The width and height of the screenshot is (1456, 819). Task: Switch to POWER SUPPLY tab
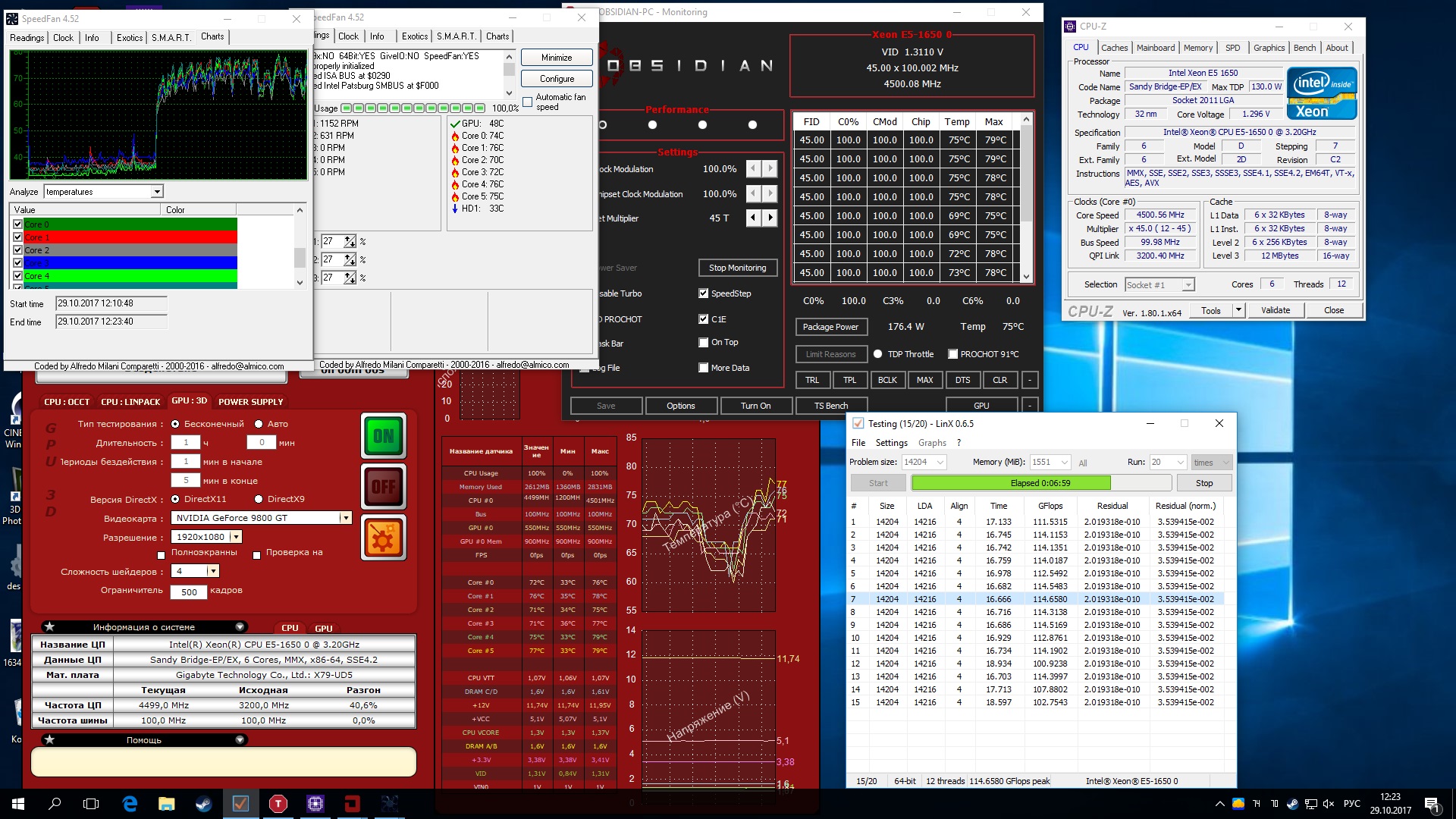click(251, 402)
